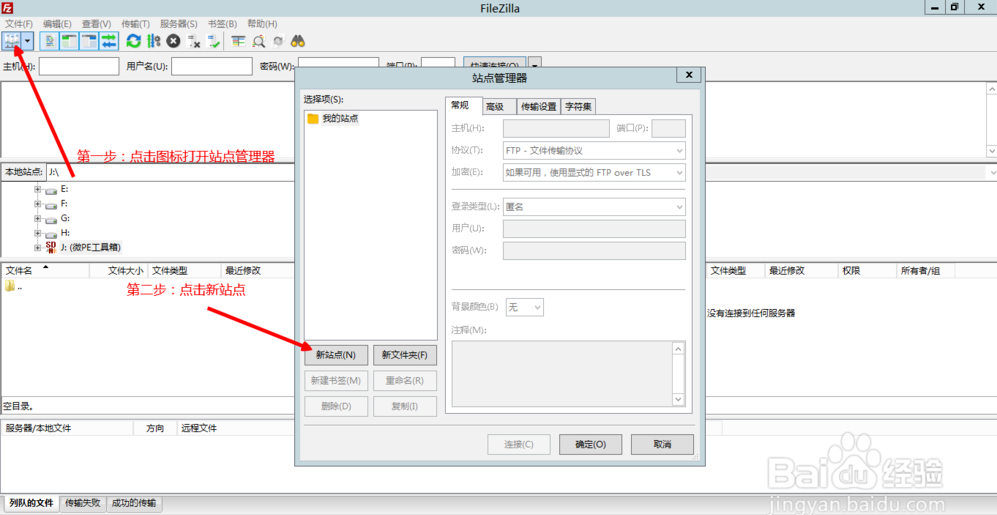Open the remote site path dropdown arrow
The image size is (997, 515).
pyautogui.click(x=991, y=172)
